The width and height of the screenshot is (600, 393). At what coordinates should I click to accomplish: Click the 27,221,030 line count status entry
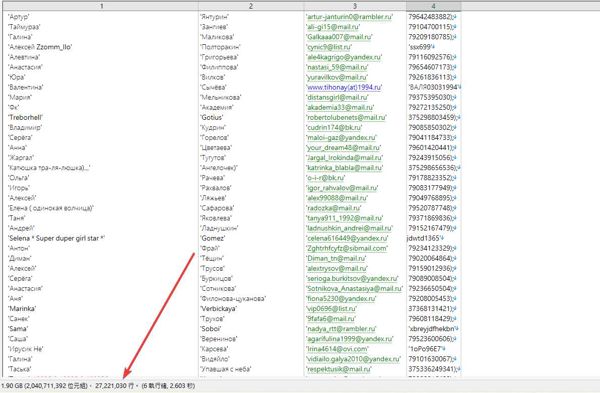(x=114, y=386)
